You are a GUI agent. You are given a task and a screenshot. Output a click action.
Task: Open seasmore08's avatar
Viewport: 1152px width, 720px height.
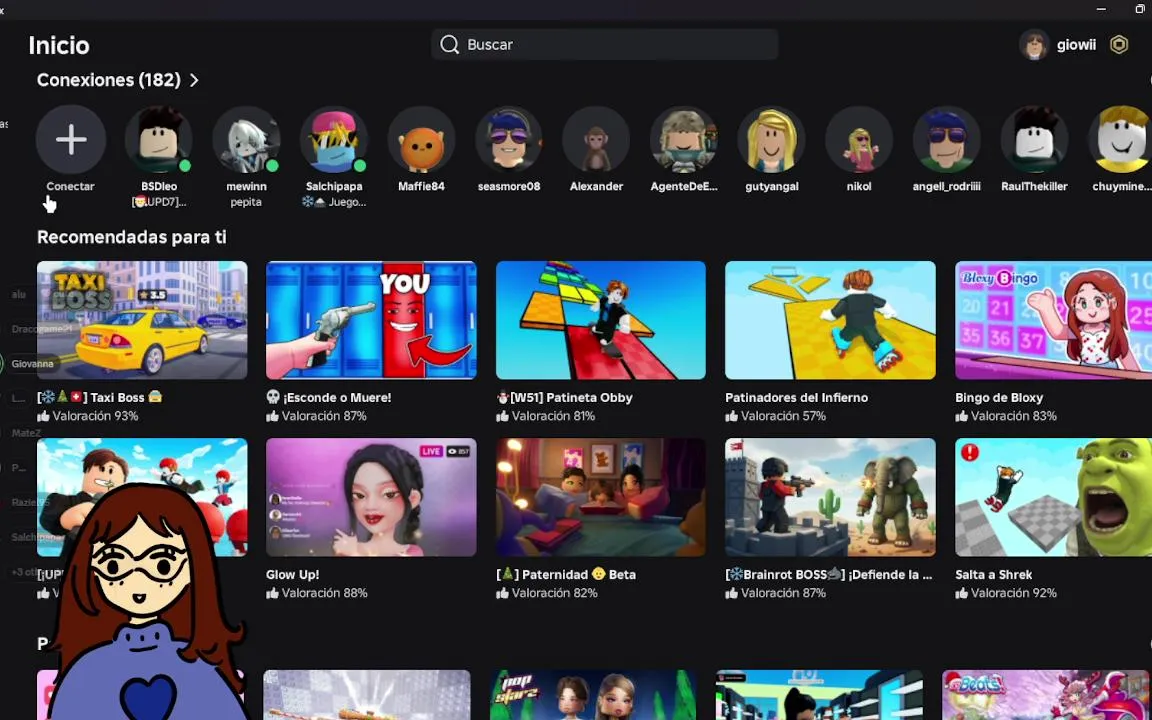pos(508,140)
